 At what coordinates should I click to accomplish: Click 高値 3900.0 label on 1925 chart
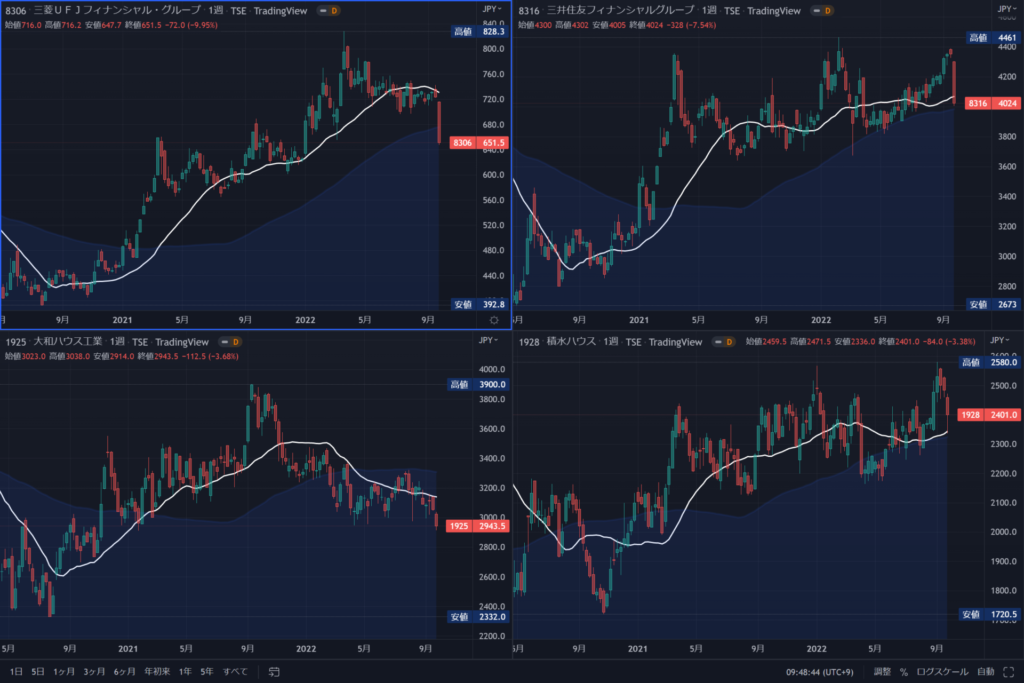tap(478, 385)
